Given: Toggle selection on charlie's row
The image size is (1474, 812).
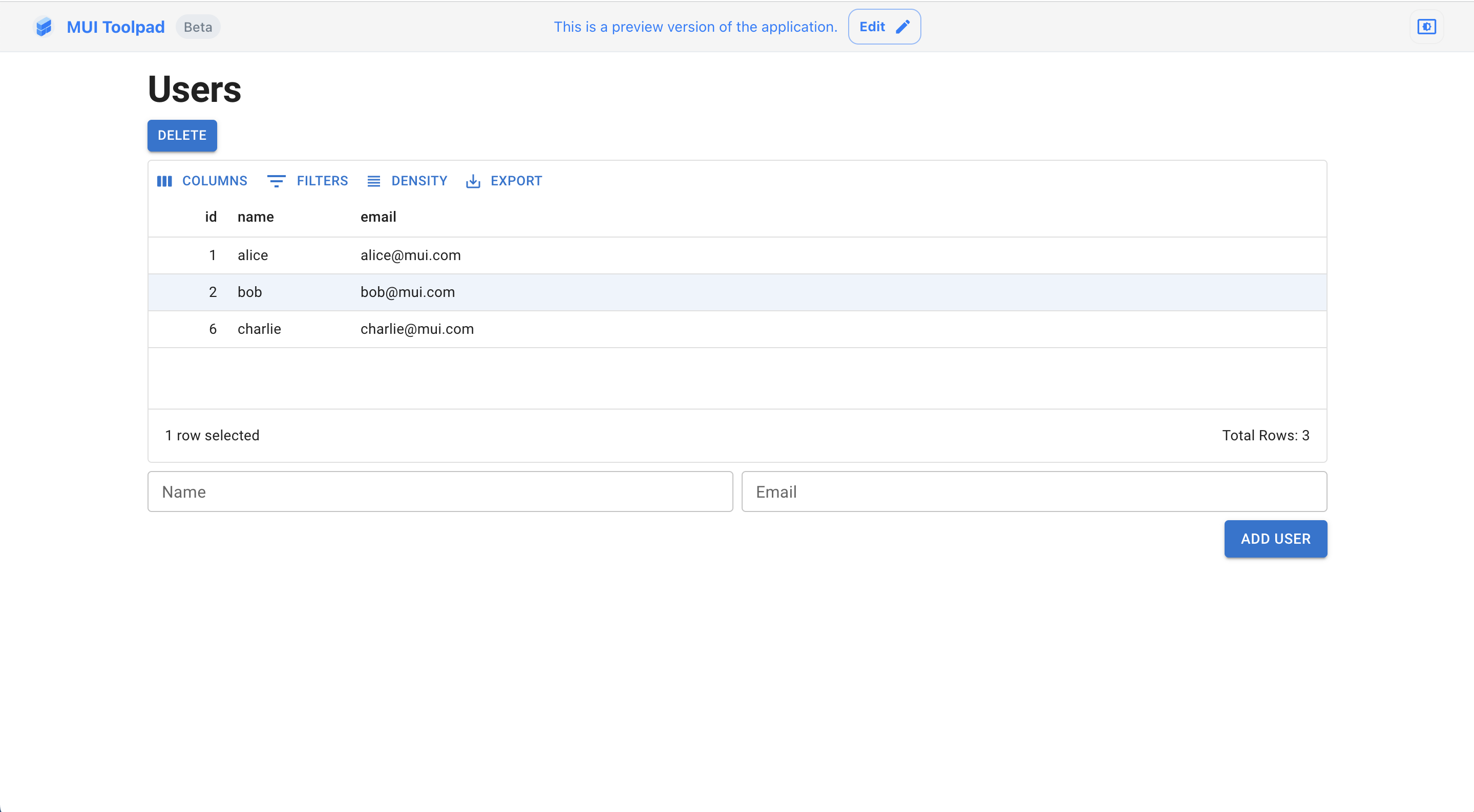Looking at the screenshot, I should (x=737, y=329).
